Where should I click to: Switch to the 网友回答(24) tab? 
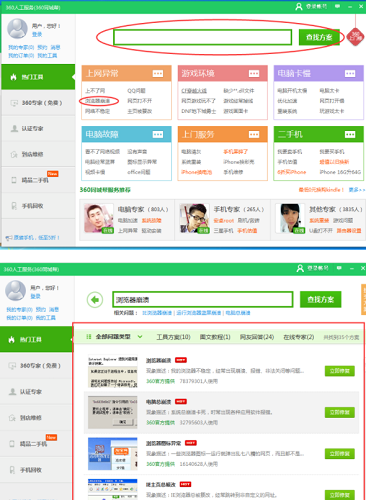257,337
